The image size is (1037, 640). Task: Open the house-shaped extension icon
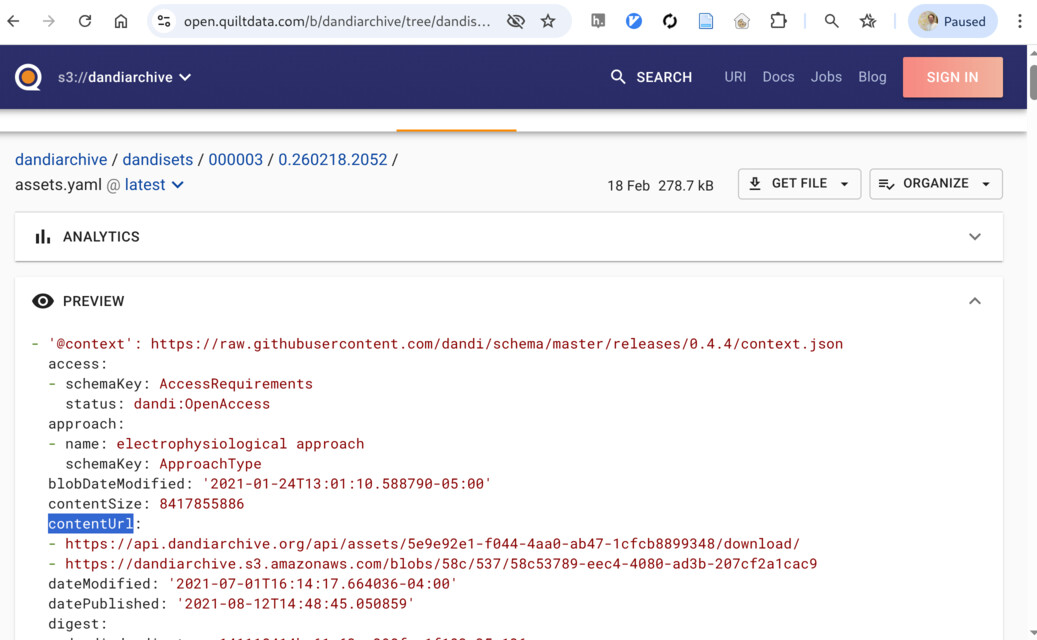741,21
